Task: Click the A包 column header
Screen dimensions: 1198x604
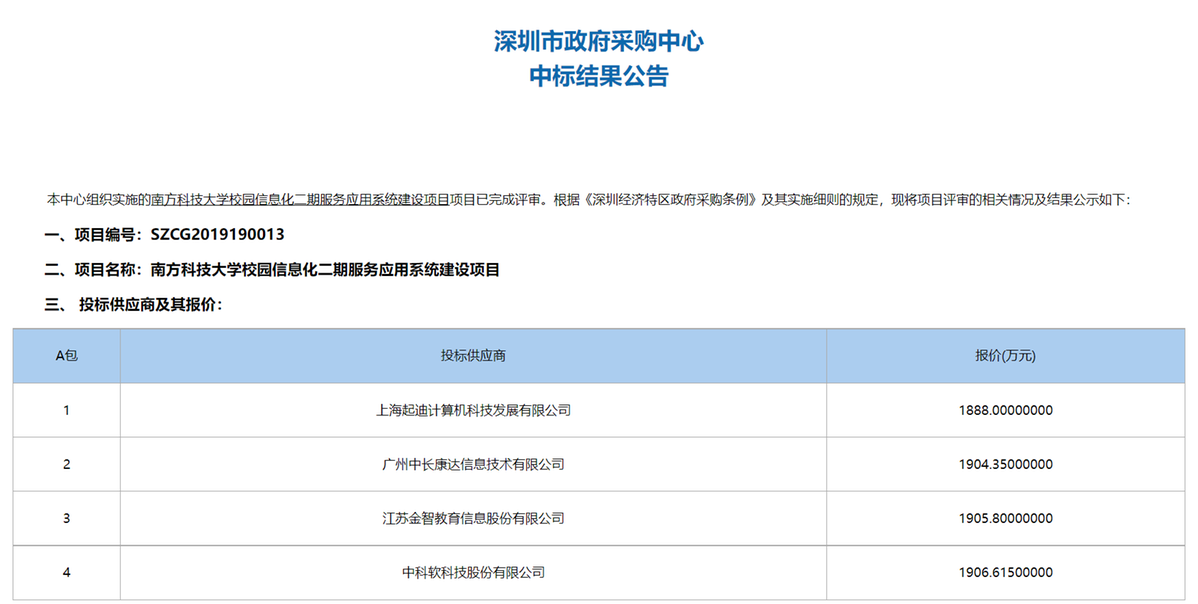Action: pyautogui.click(x=66, y=356)
